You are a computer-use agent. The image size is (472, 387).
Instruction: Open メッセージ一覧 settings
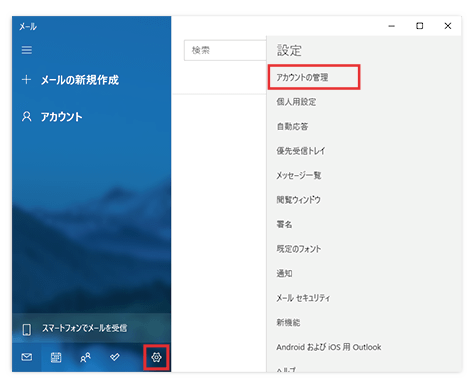(x=299, y=175)
